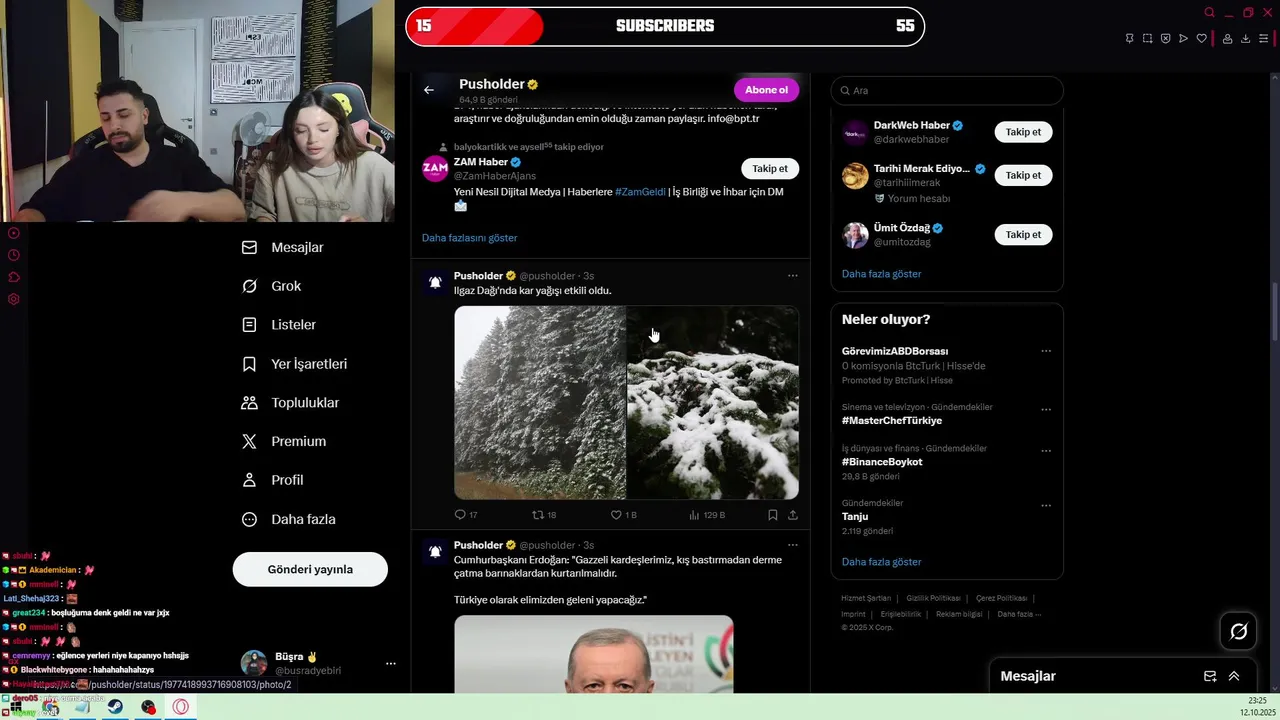
Task: Open ZAM Haber's profile avatar
Action: [435, 168]
